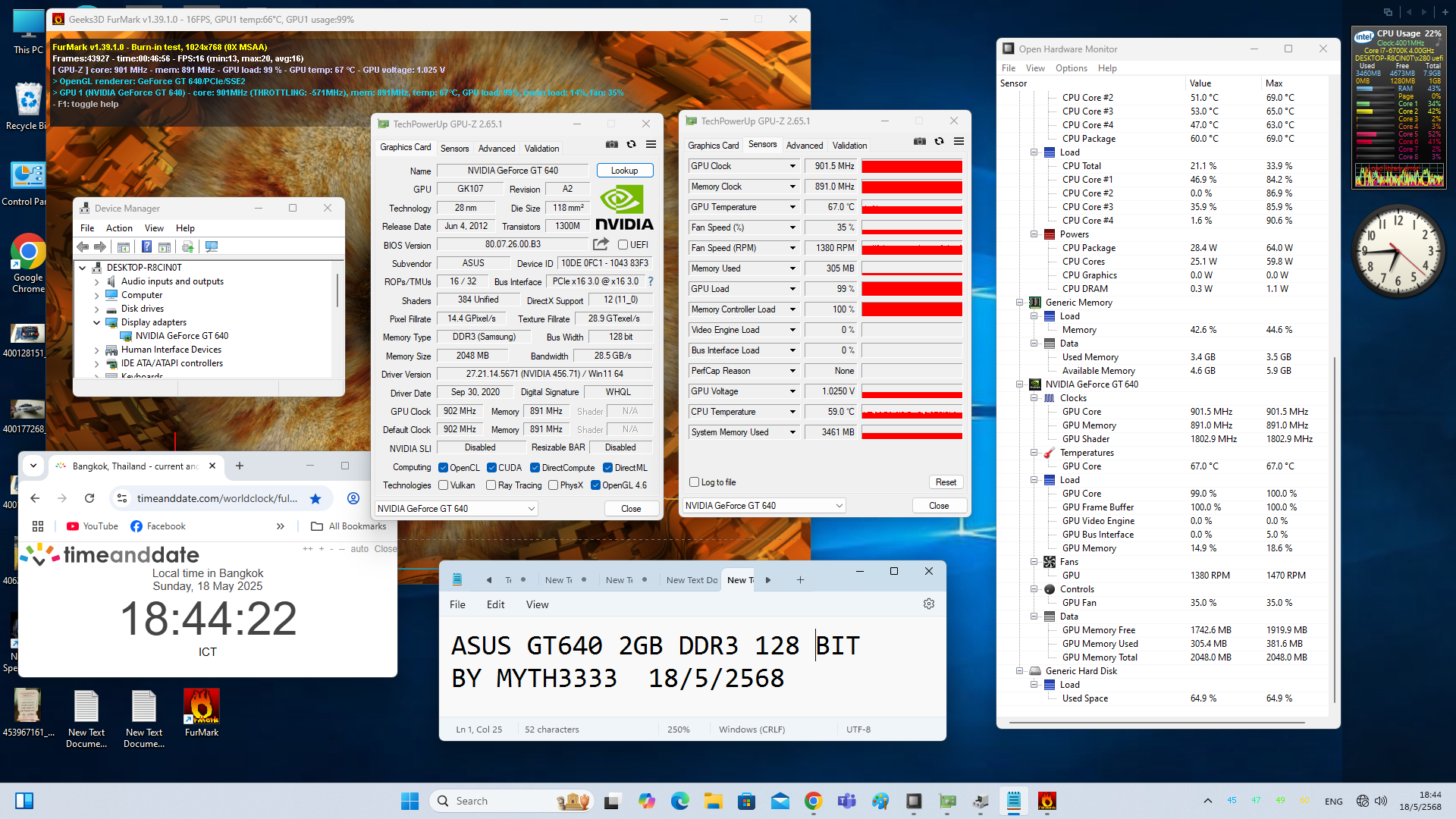Open the Edit menu in Notepad

495,604
